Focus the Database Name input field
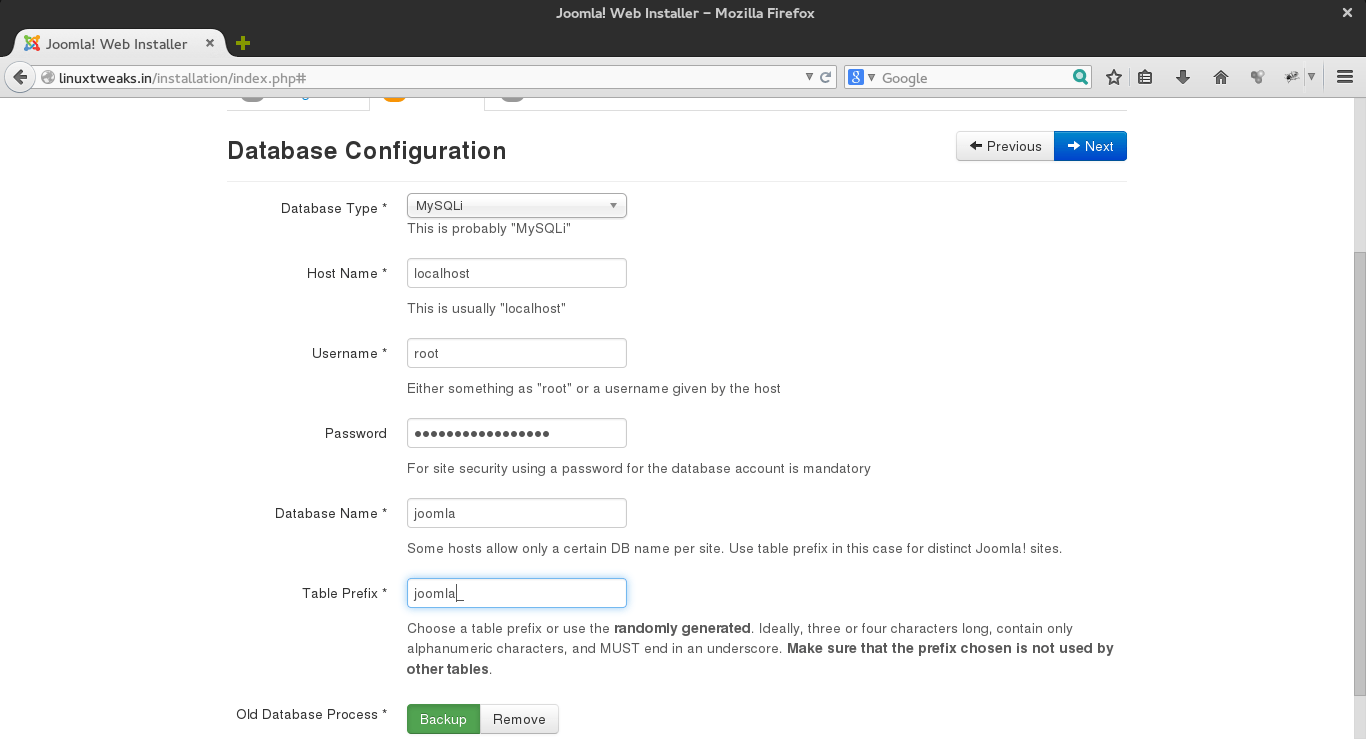Viewport: 1366px width, 739px height. click(516, 513)
